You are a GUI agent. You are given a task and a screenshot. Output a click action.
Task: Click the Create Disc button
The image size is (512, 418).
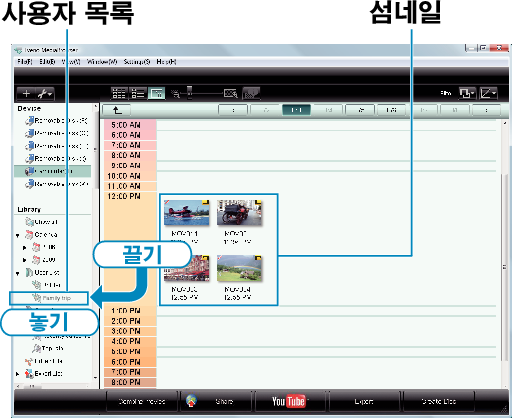pos(438,401)
